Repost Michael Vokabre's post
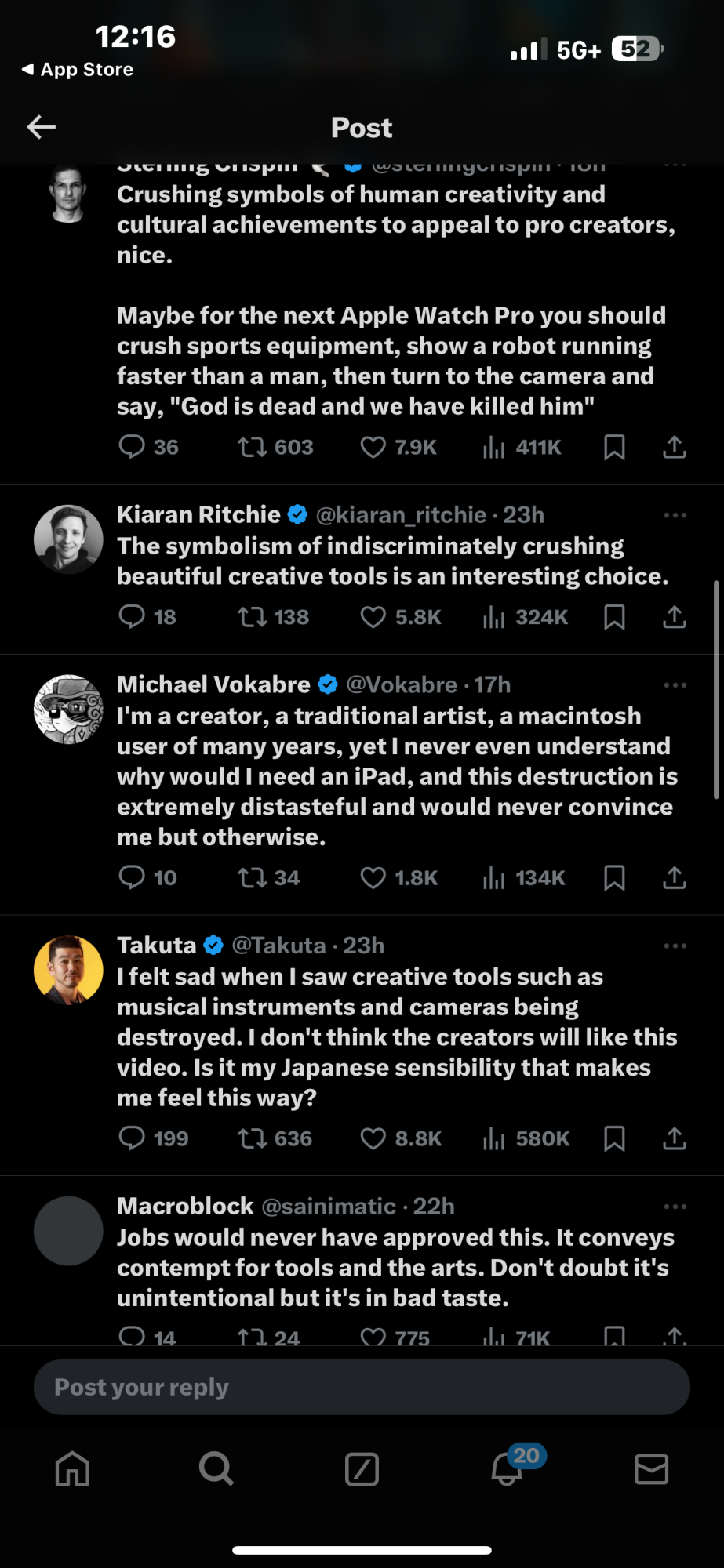 pos(253,877)
